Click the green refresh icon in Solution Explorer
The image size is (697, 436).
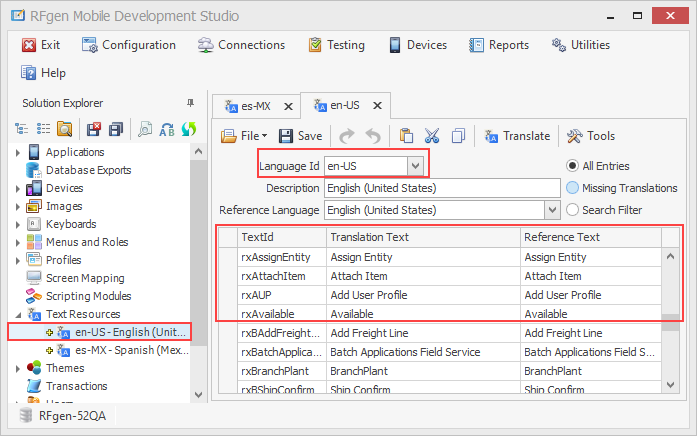click(x=188, y=128)
